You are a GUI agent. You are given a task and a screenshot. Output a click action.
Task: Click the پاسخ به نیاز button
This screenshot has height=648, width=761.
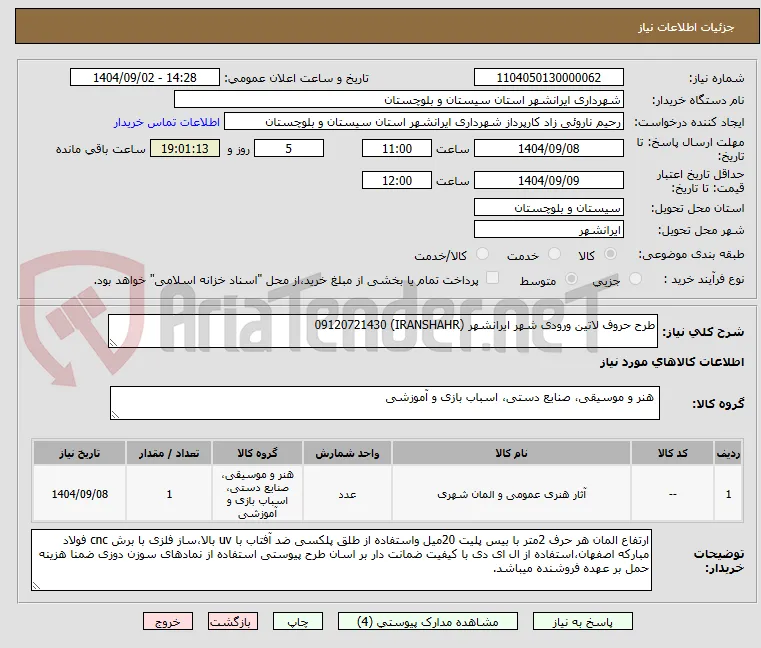582,621
